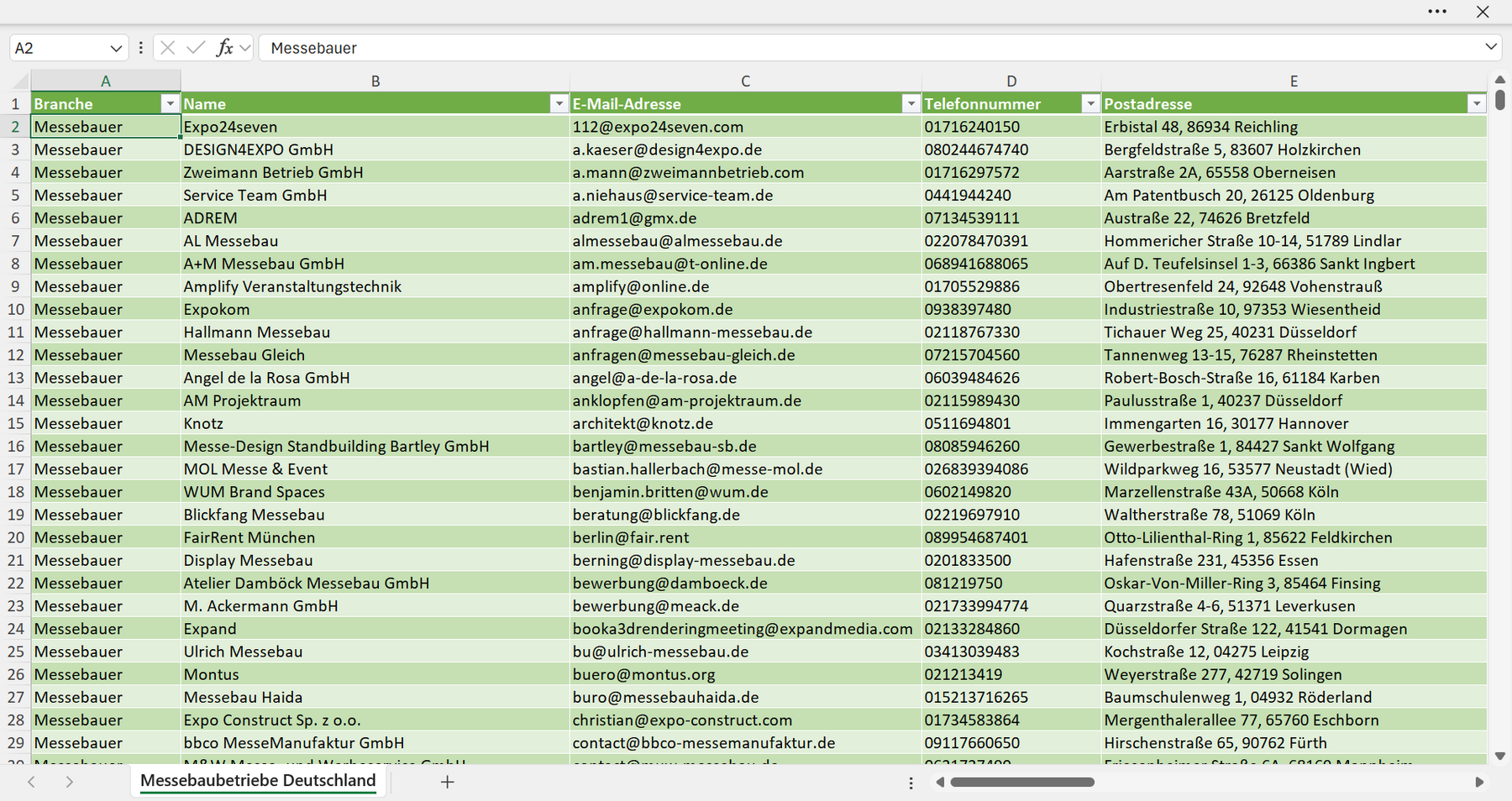
Task: Select column C header
Action: [745, 81]
